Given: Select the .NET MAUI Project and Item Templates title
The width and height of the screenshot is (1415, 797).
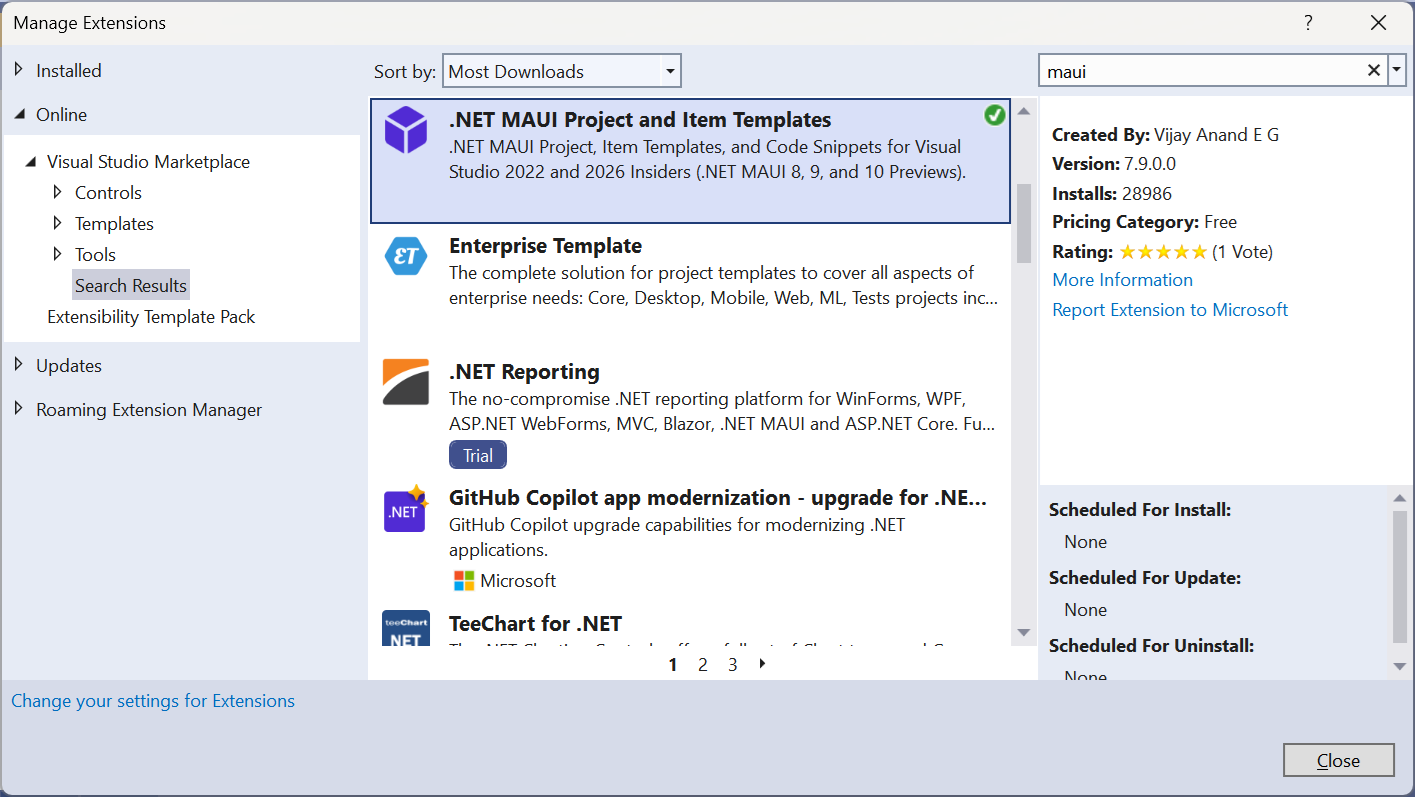Looking at the screenshot, I should coord(640,120).
